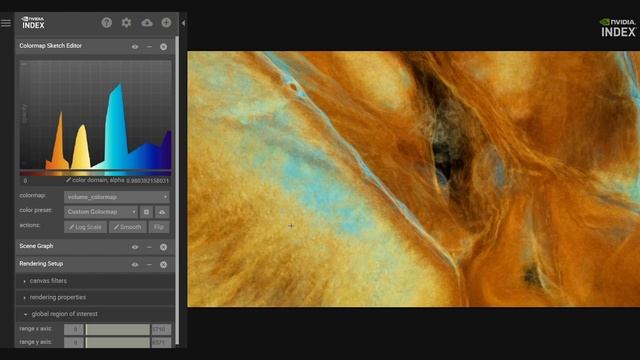The width and height of the screenshot is (640, 360).
Task: Click the Rendering Setup panel title
Action: 41,264
